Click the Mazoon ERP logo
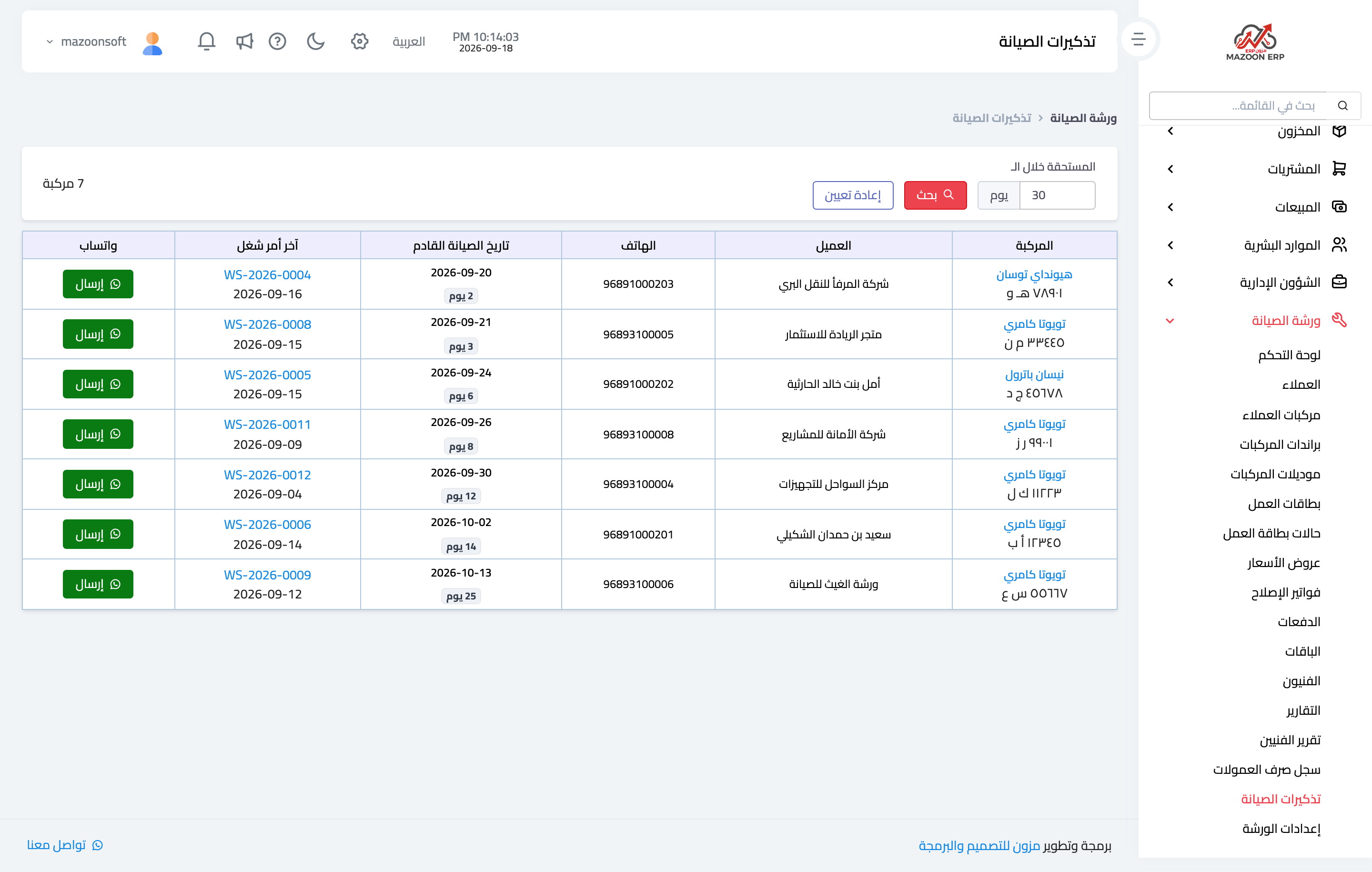 click(x=1255, y=41)
